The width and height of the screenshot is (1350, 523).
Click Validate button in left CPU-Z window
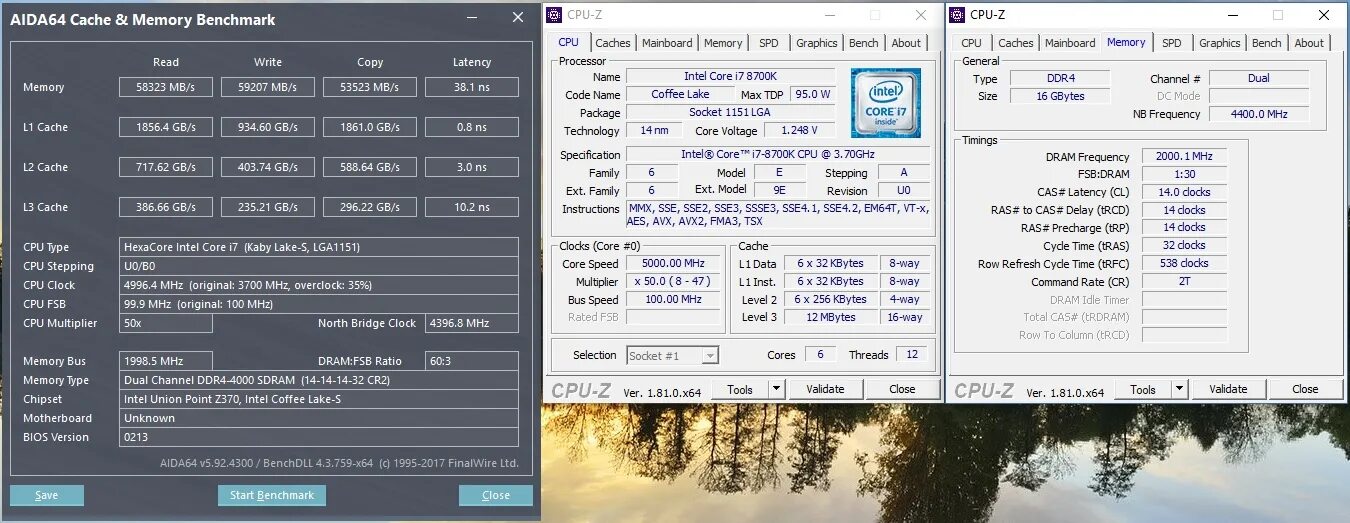pos(825,389)
